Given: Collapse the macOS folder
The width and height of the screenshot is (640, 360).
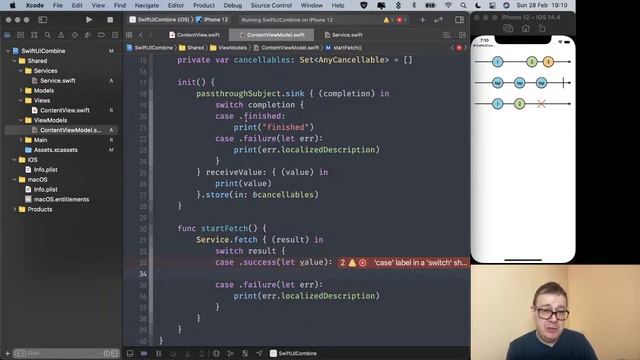Looking at the screenshot, I should [x=14, y=180].
